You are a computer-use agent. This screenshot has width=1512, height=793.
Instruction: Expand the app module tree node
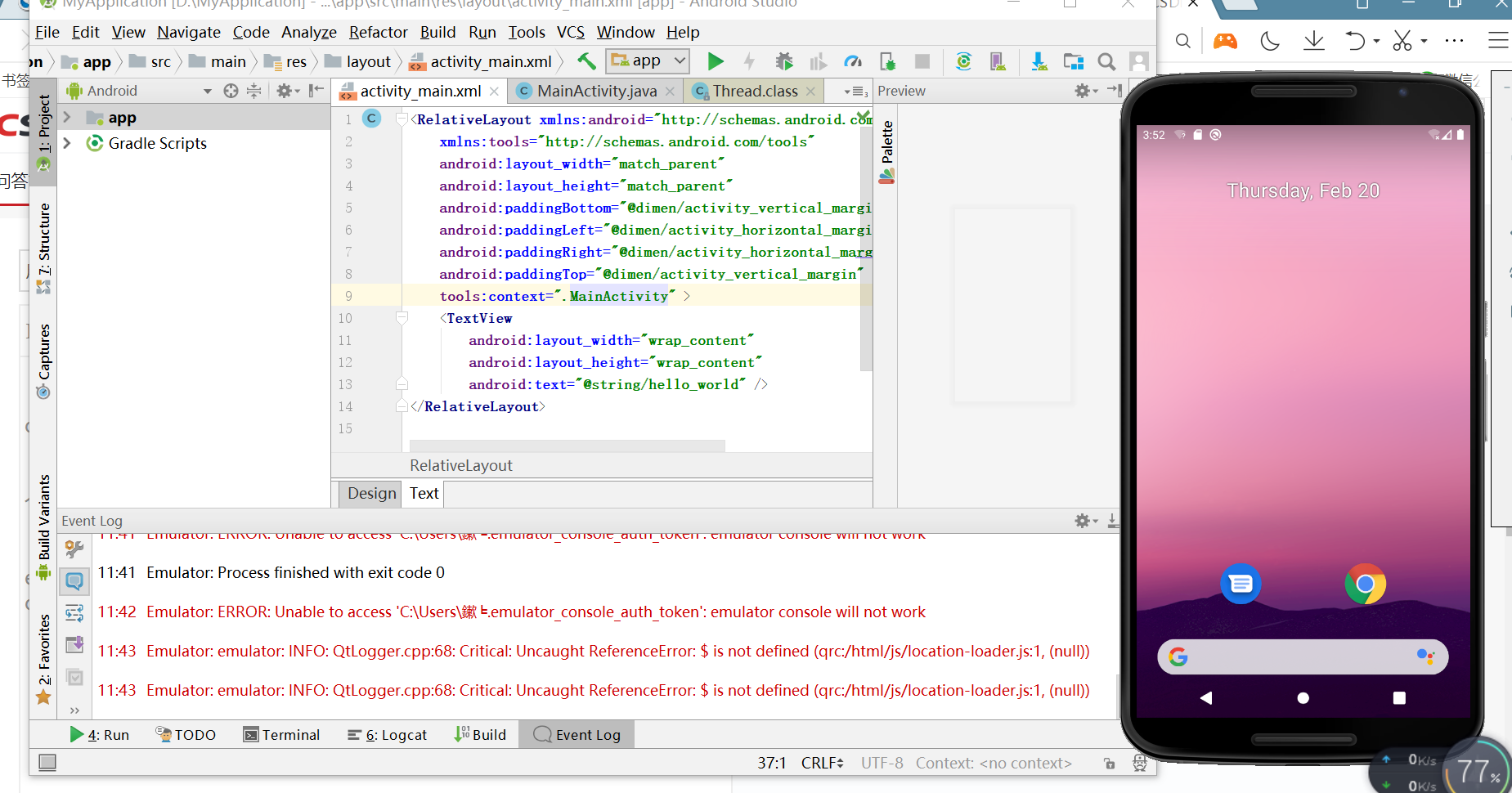pos(67,118)
